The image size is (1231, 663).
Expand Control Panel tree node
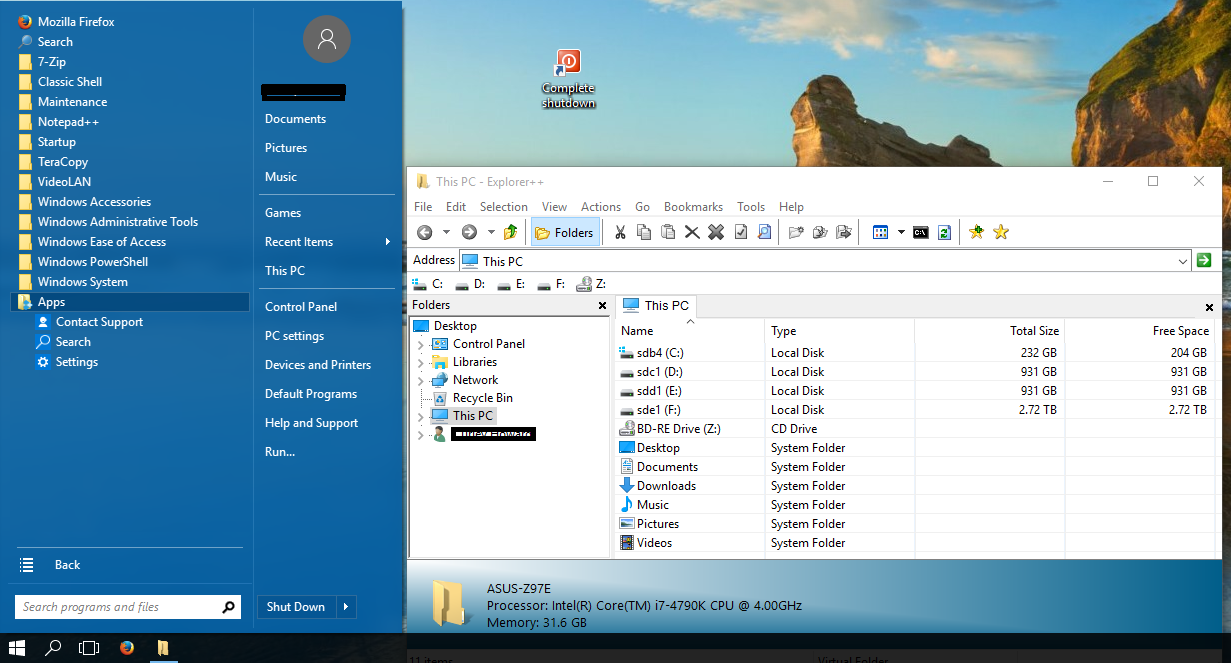(420, 344)
